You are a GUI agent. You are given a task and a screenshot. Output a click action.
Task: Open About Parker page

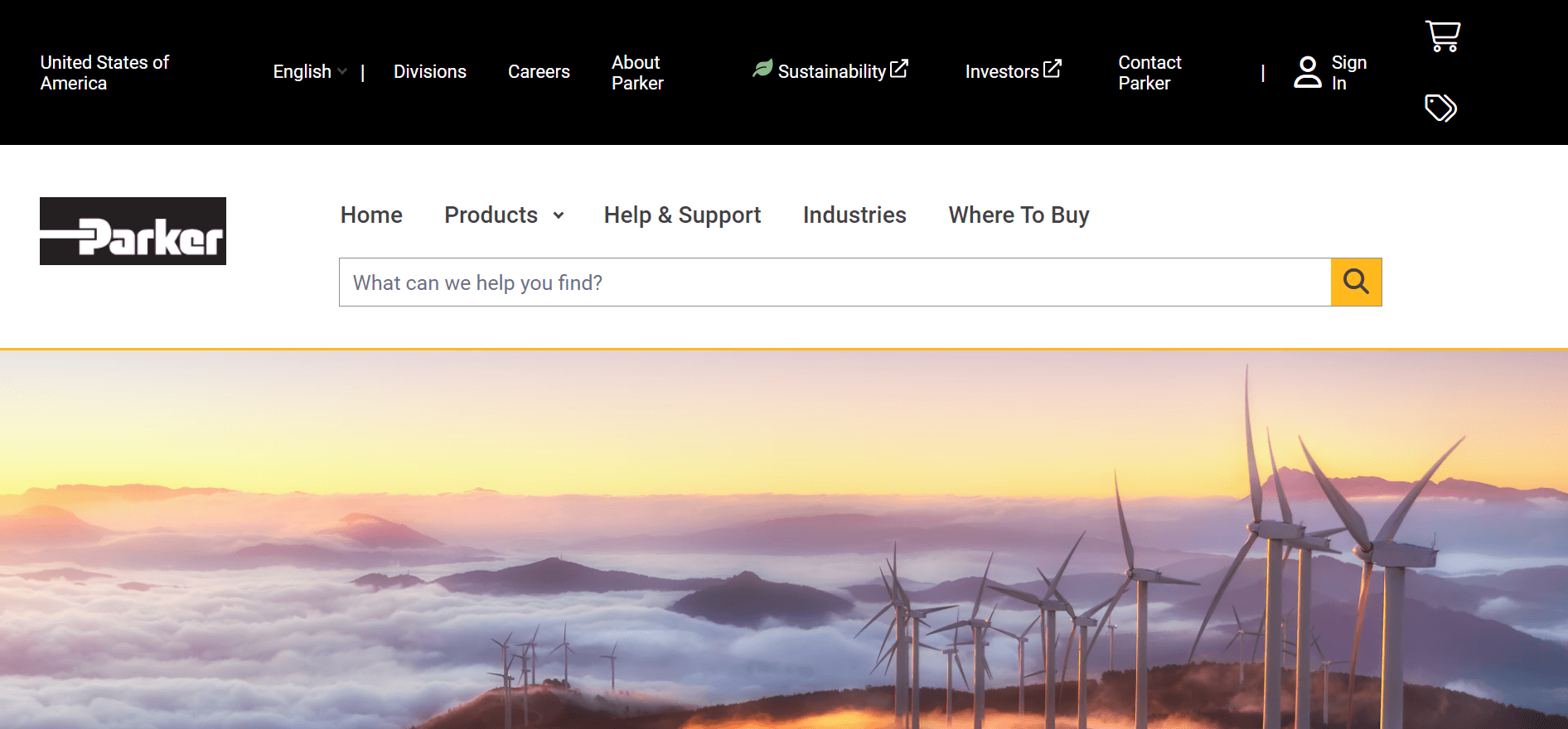[637, 73]
